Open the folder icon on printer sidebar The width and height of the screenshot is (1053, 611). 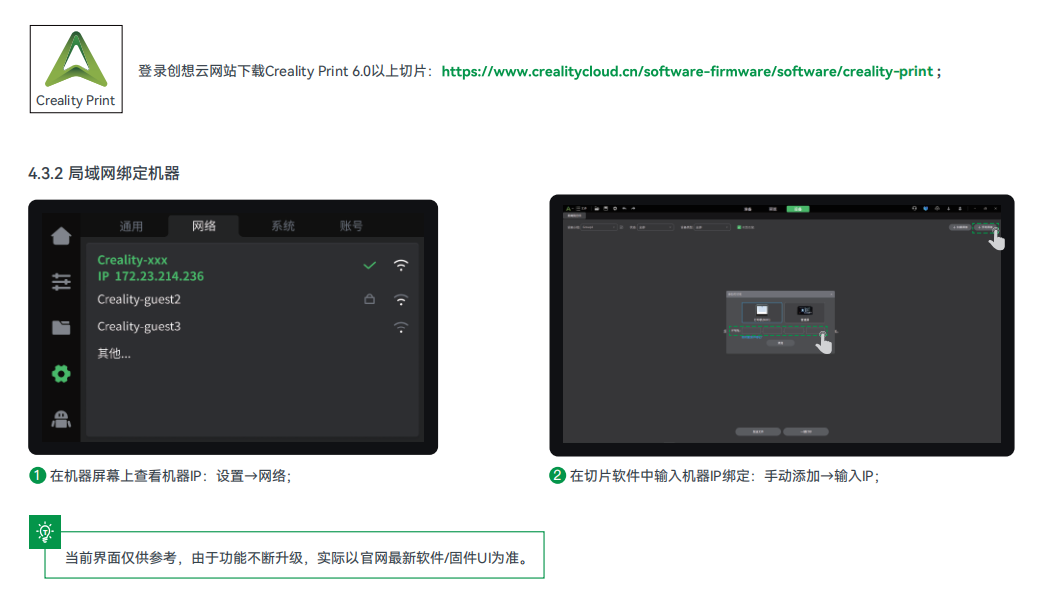point(61,328)
